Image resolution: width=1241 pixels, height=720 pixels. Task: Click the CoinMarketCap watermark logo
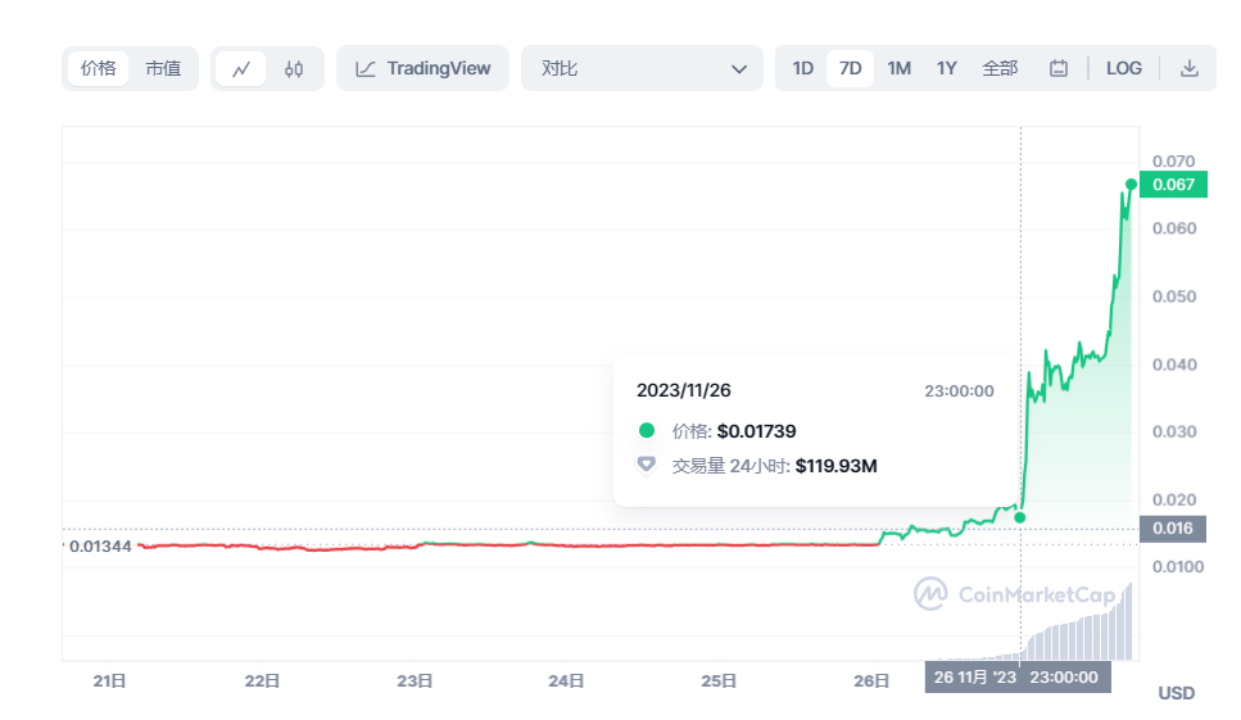[x=930, y=595]
